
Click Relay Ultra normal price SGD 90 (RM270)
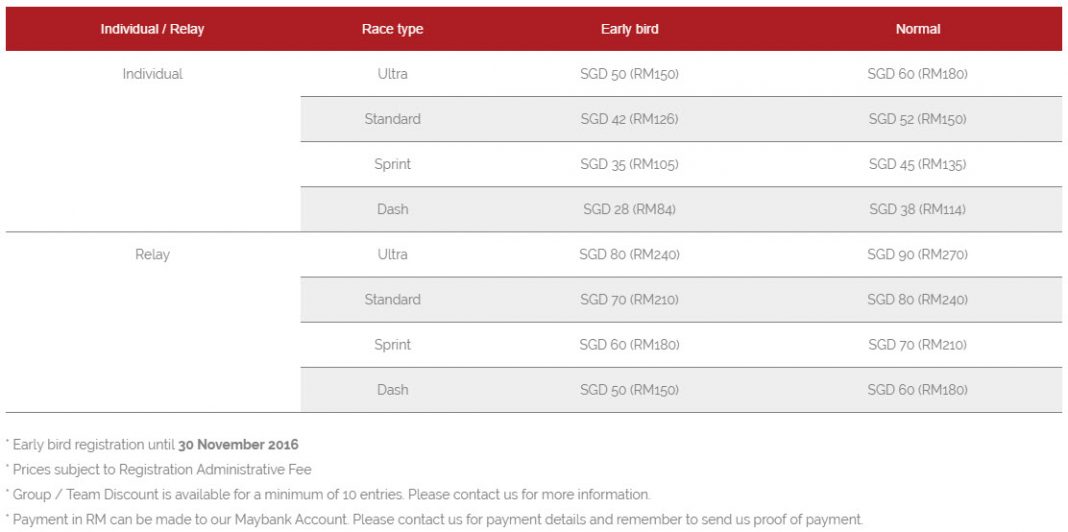click(x=917, y=255)
